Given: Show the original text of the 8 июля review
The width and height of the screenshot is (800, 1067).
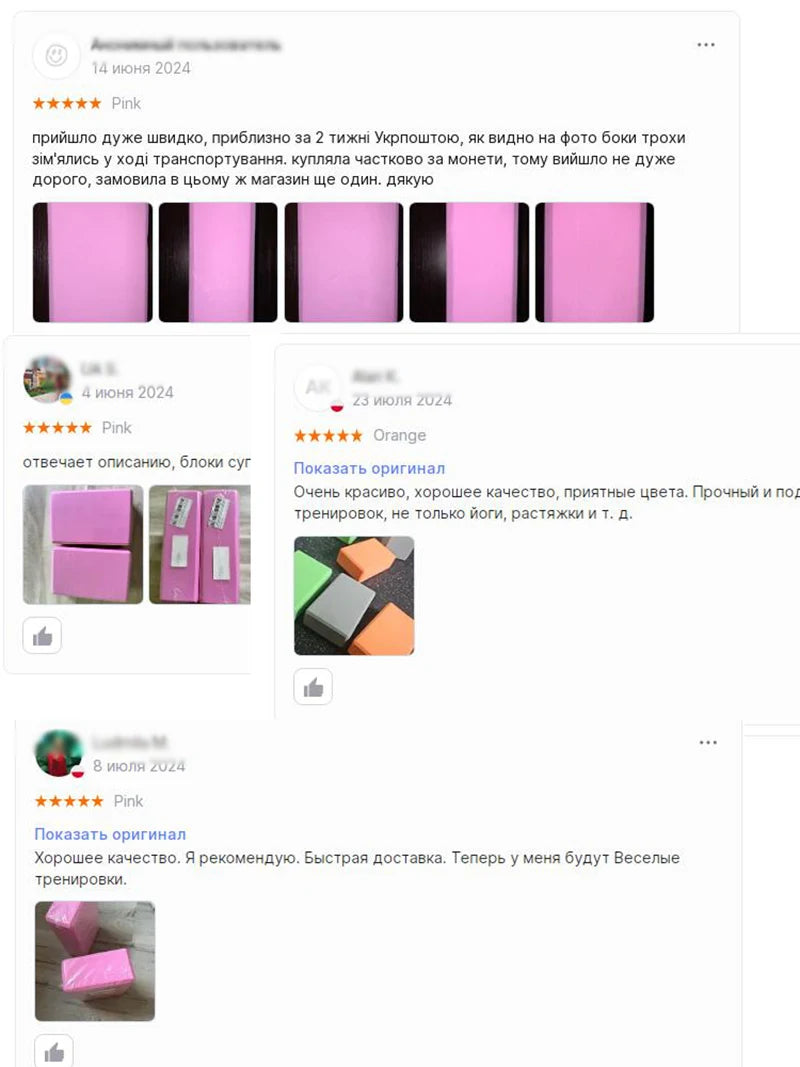Looking at the screenshot, I should pyautogui.click(x=110, y=834).
